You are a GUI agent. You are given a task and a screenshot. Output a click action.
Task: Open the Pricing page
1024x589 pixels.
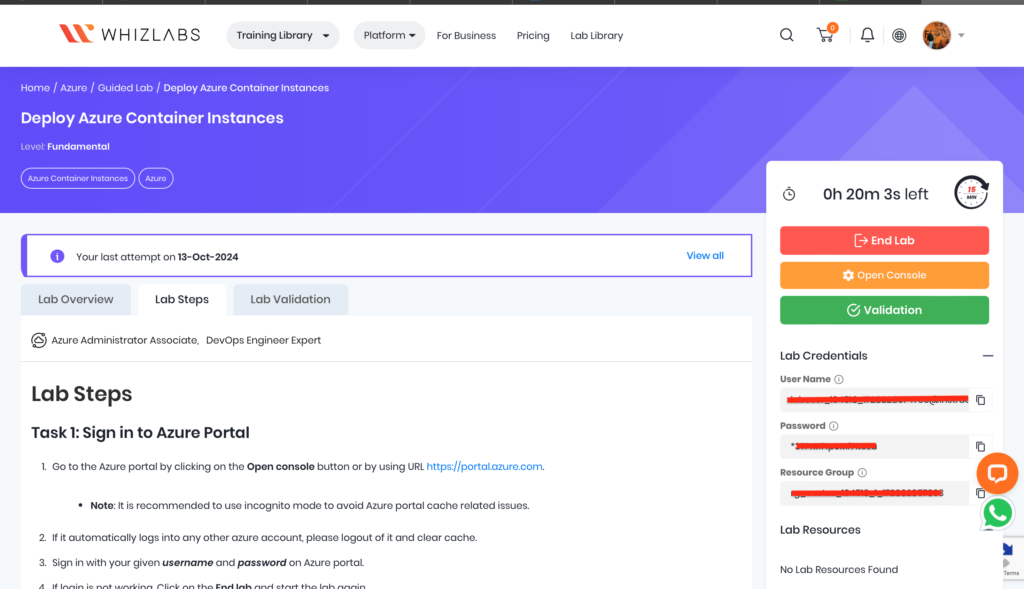[533, 35]
